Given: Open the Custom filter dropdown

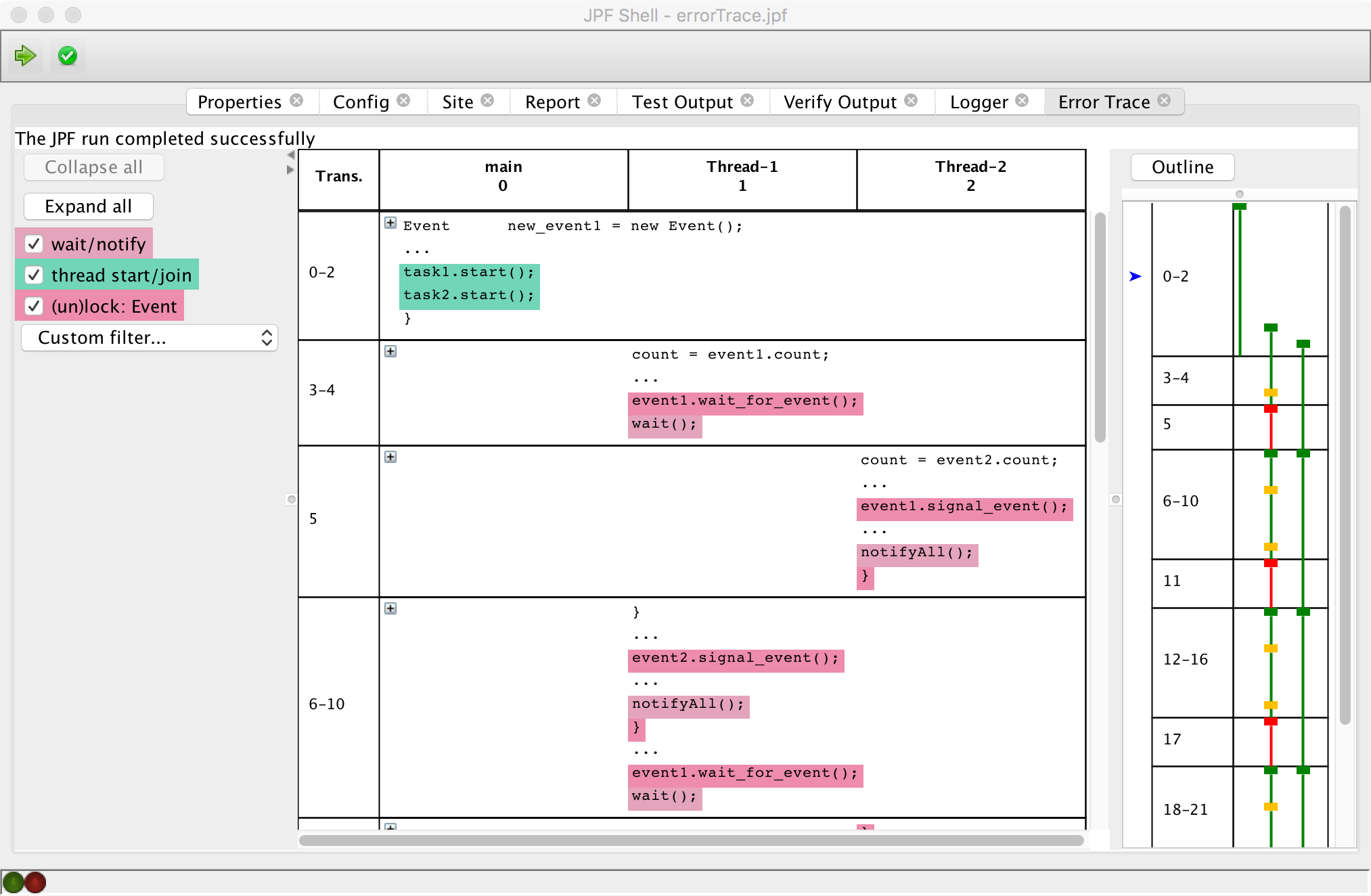Looking at the screenshot, I should click(150, 338).
